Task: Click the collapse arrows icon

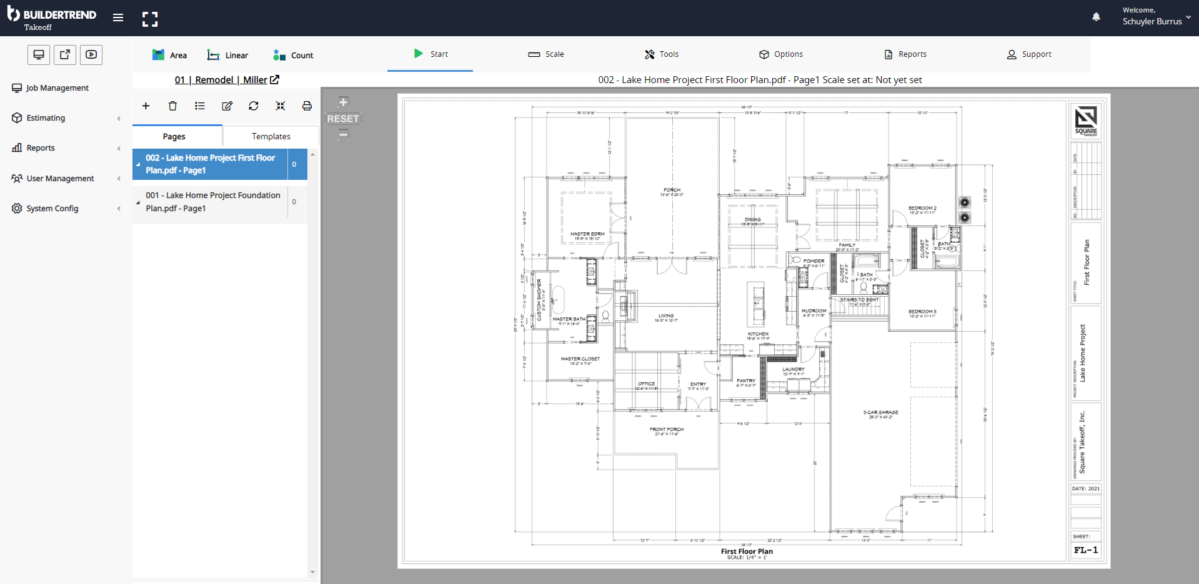Action: pos(281,105)
